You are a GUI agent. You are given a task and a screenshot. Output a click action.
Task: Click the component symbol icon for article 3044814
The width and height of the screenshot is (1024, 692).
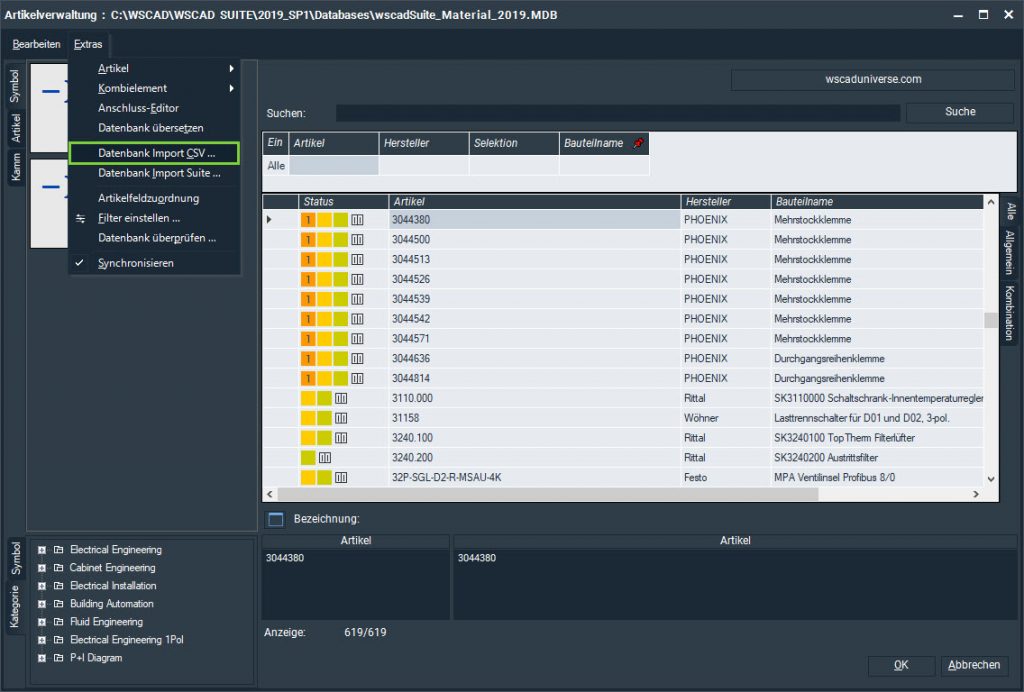click(357, 379)
